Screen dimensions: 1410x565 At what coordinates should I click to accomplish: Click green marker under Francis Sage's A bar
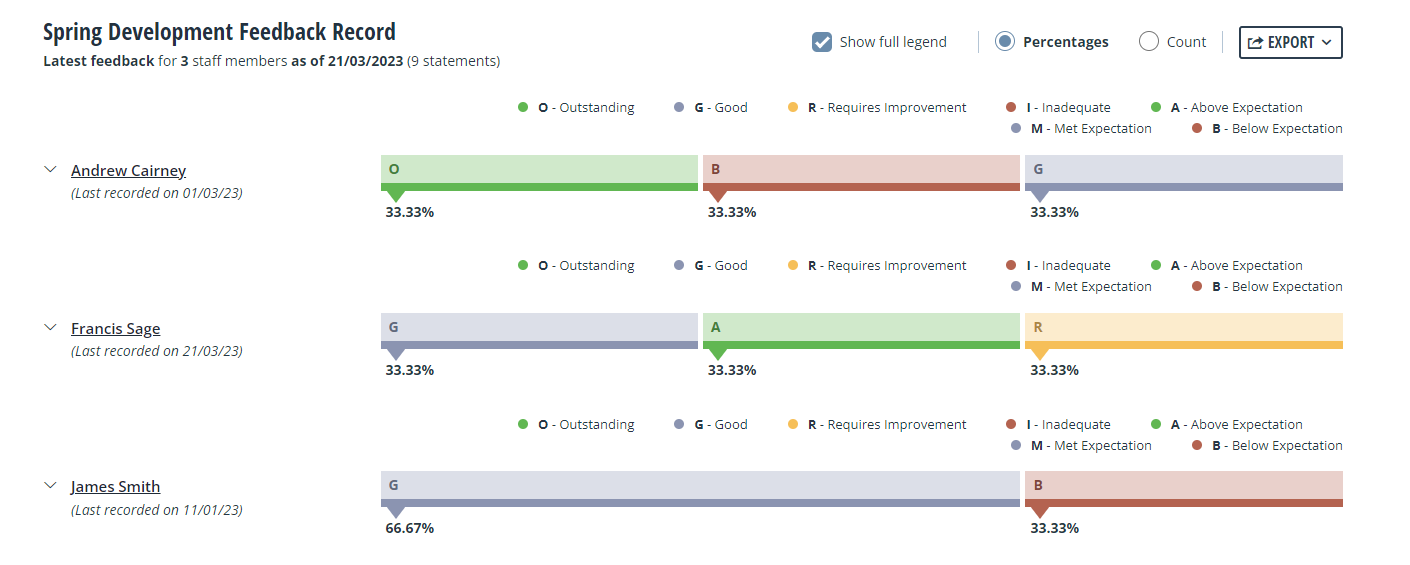[717, 354]
